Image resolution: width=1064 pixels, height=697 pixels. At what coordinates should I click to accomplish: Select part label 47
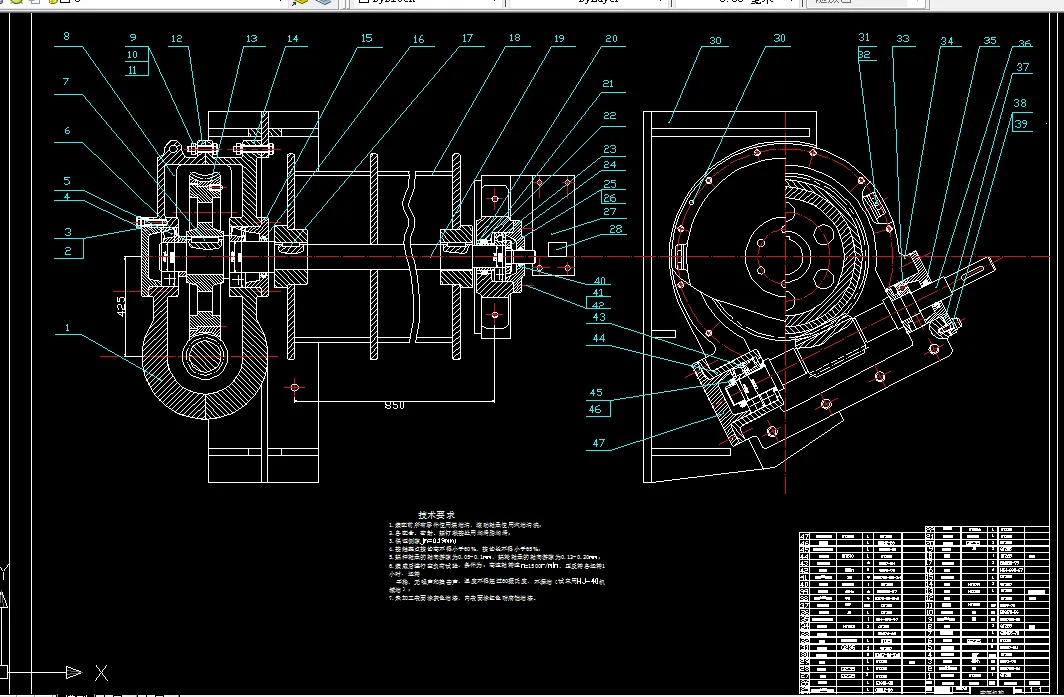[598, 443]
